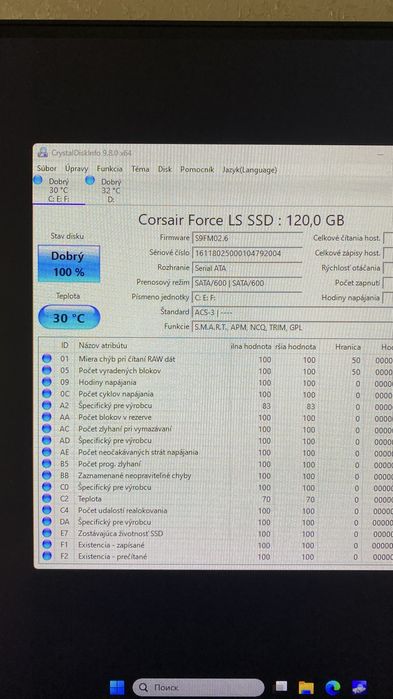
Task: Select 'Počet blokov v rezerve' attribute
Action: [x=115, y=417]
